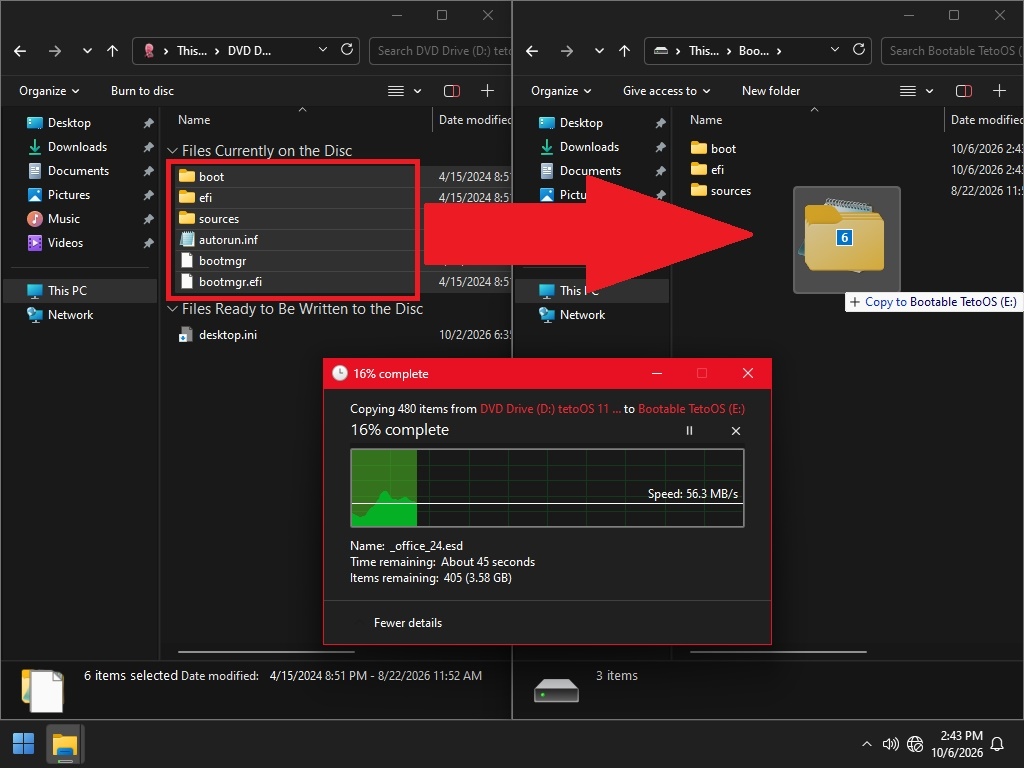Click the Search Bootable TetoOS field
The width and height of the screenshot is (1024, 768).
pos(953,51)
